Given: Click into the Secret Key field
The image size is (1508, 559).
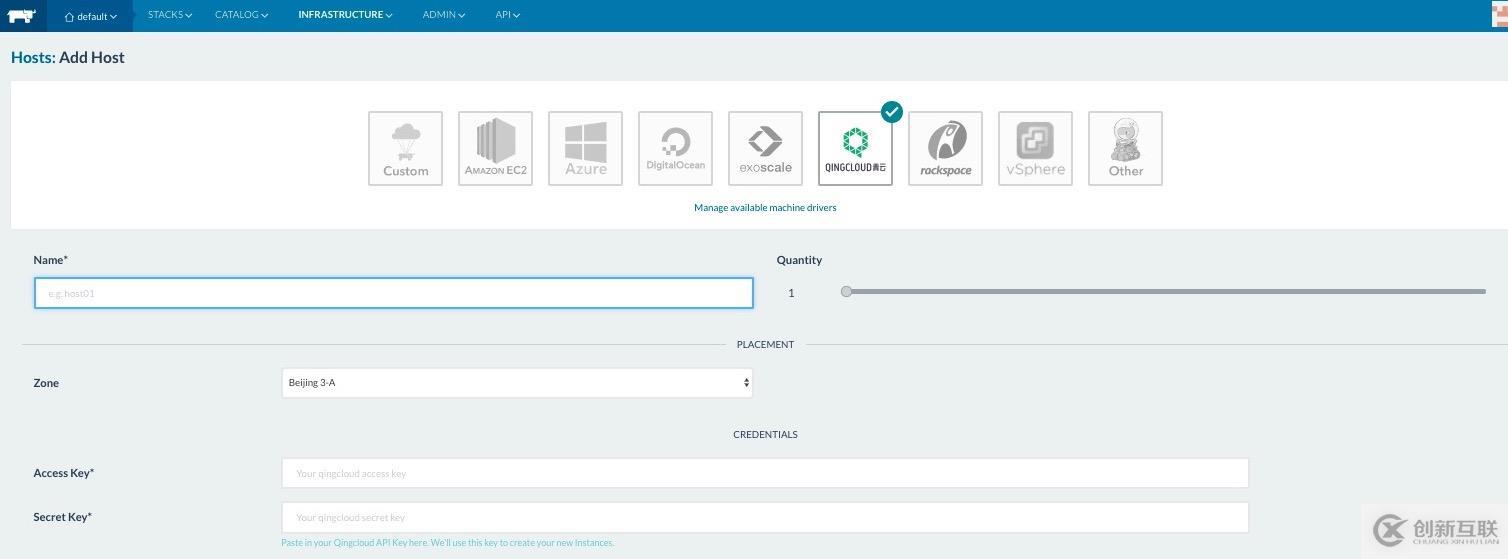Looking at the screenshot, I should click(765, 517).
